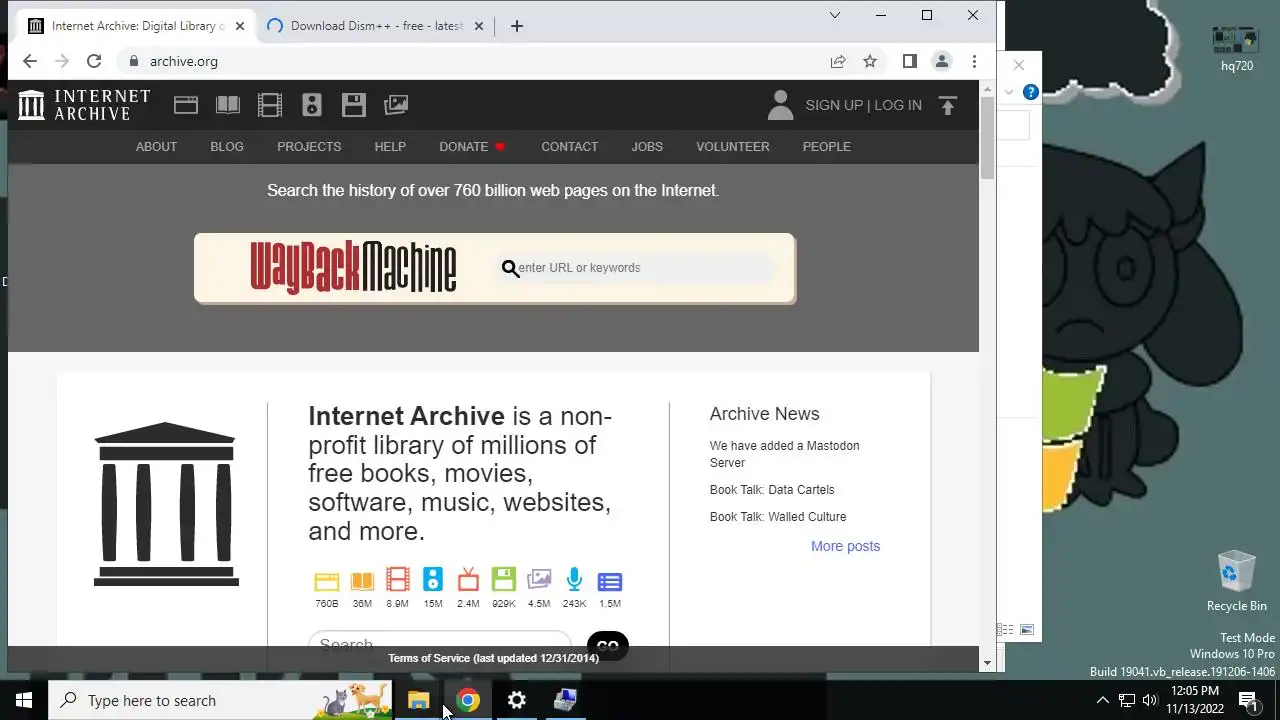
Task: Open the Web icon in Archive header
Action: coord(186,105)
